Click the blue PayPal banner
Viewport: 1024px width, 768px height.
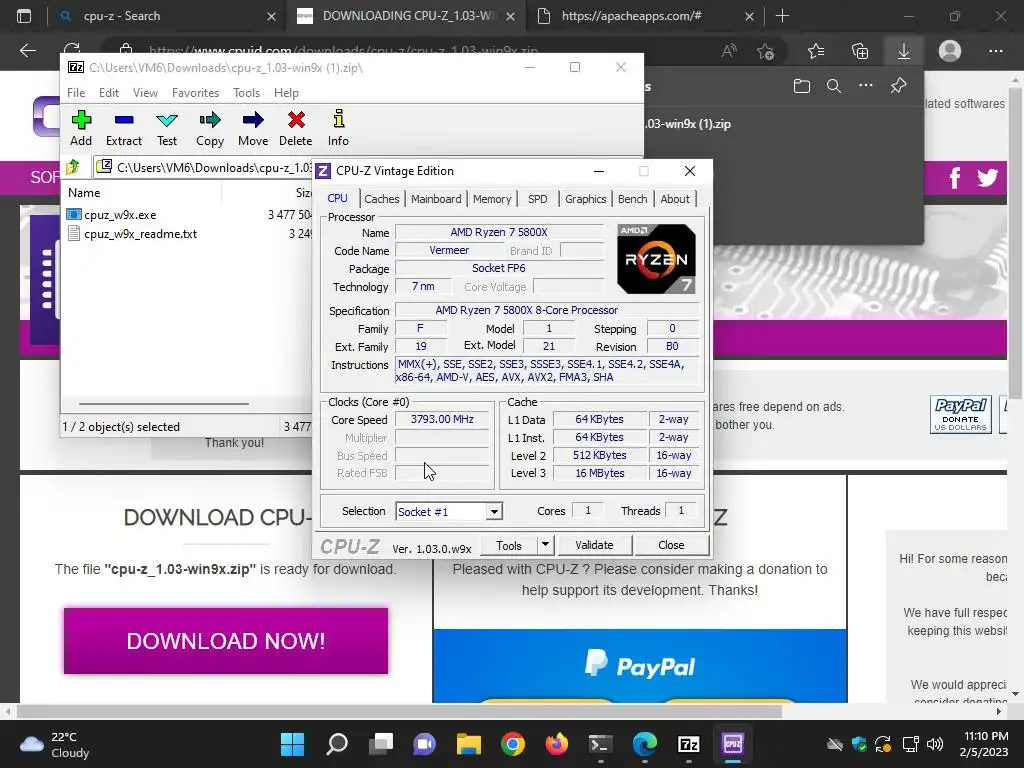pos(639,665)
